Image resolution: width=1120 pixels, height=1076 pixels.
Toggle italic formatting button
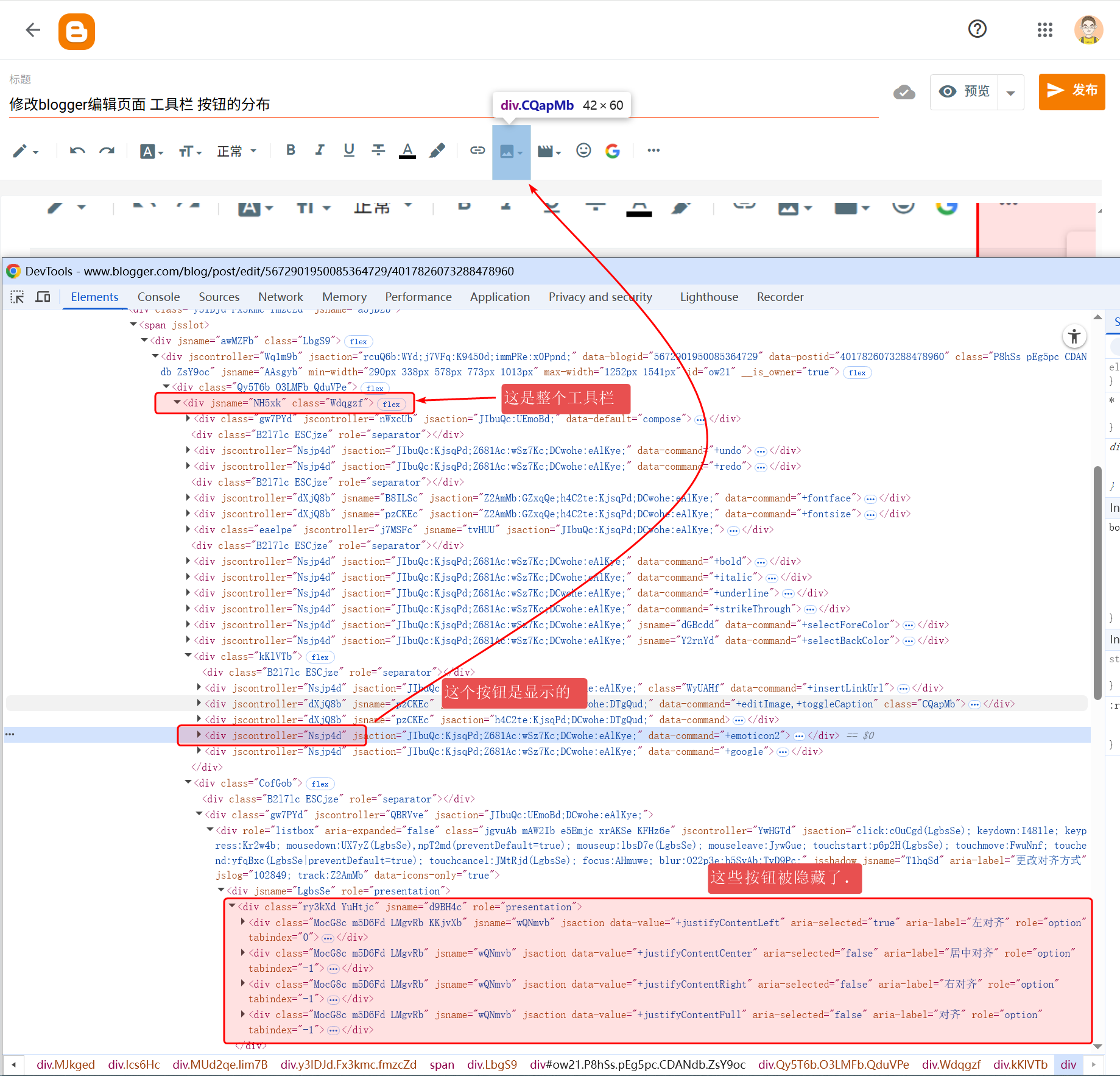point(320,150)
